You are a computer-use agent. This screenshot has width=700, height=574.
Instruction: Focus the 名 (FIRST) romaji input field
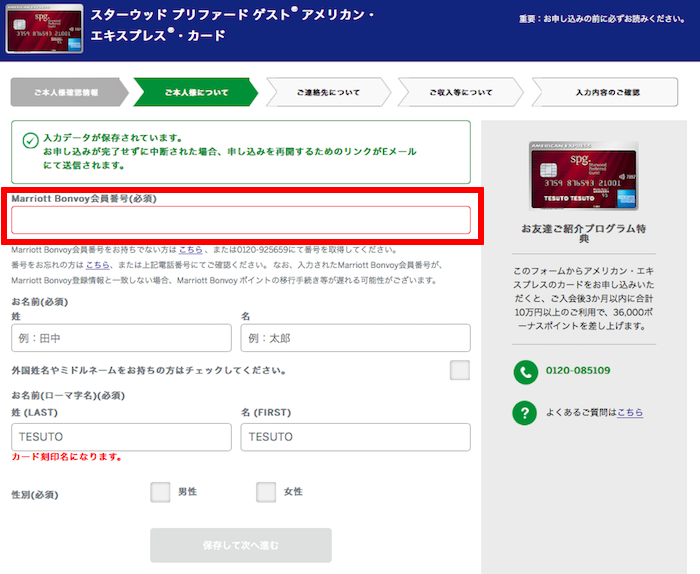pyautogui.click(x=355, y=437)
